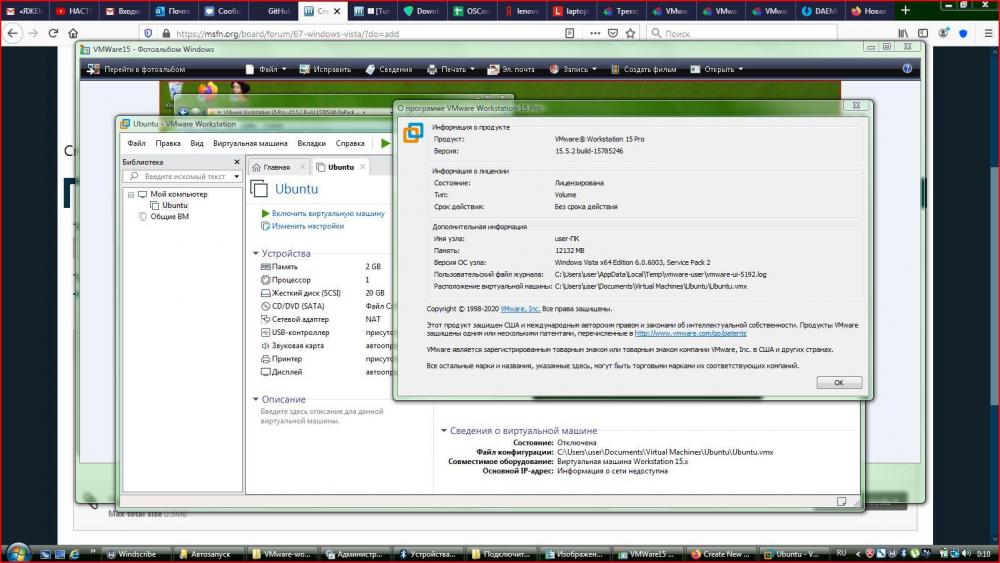1000x563 pixels.
Task: Click Создать фильм in Photo Gallery
Action: pos(643,69)
